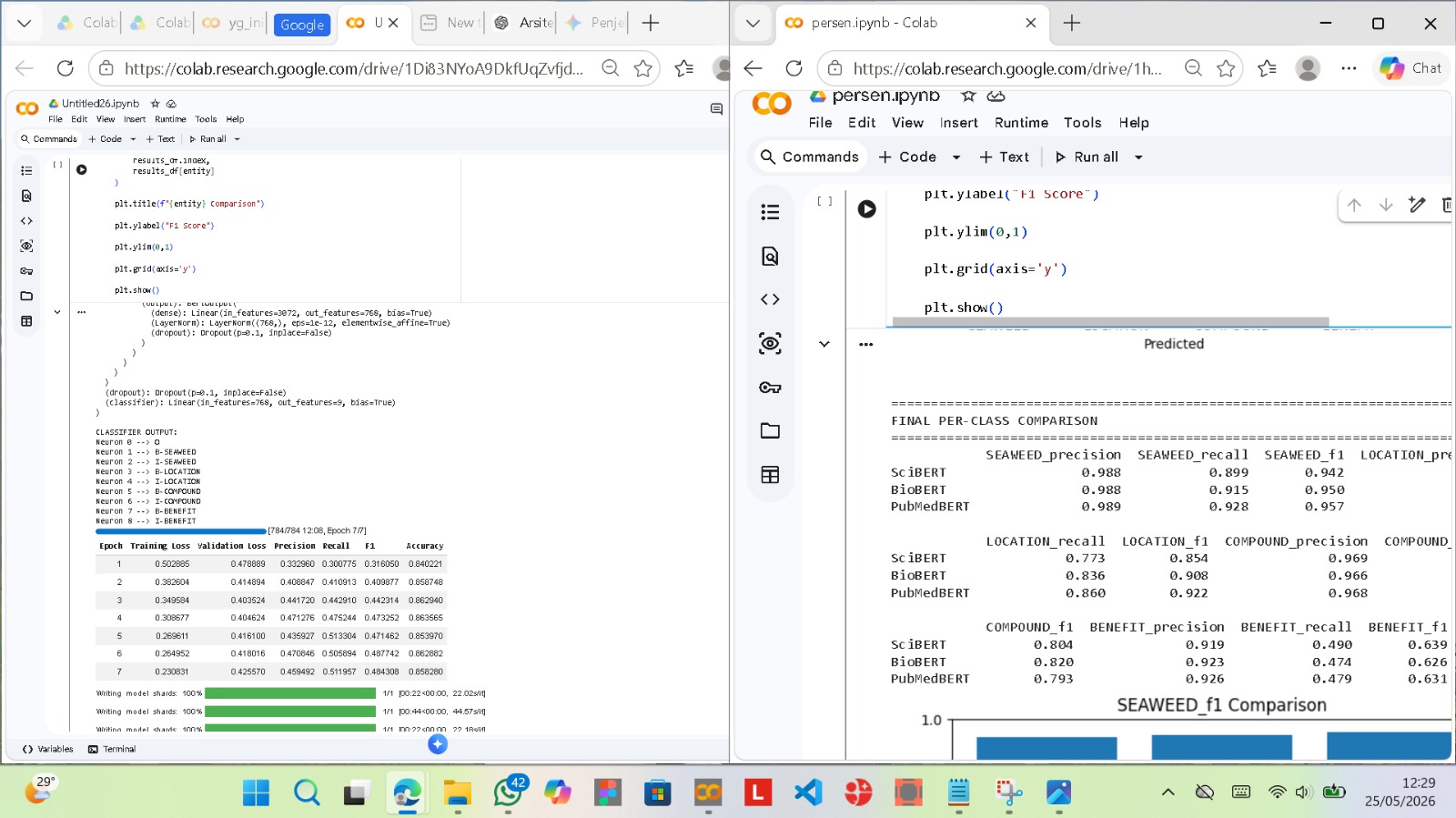Viewport: 1456px width, 818px height.
Task: Expand the Run all dropdown in persen.ipynb
Action: (x=1138, y=157)
